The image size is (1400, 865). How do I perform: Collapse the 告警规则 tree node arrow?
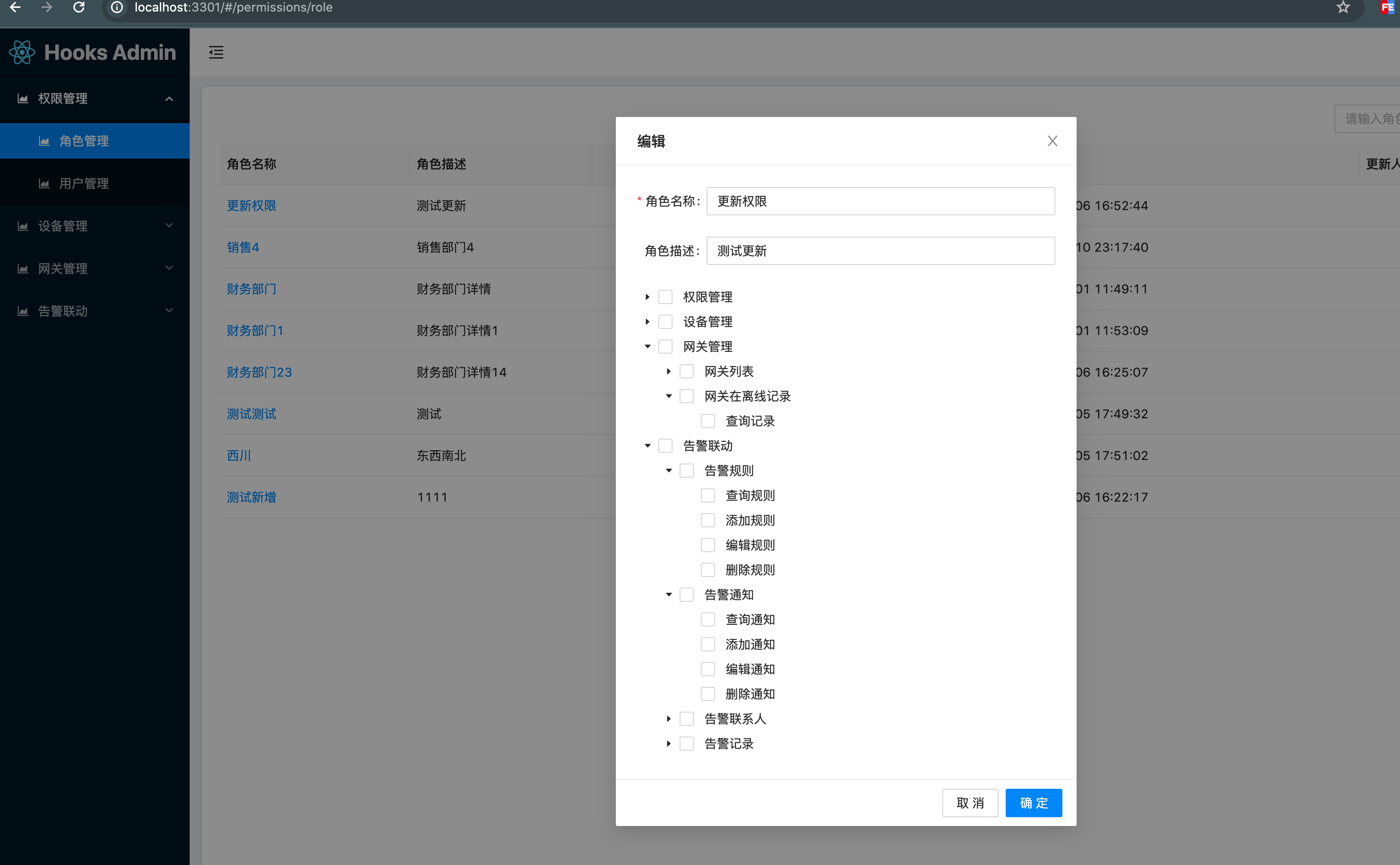click(x=669, y=471)
